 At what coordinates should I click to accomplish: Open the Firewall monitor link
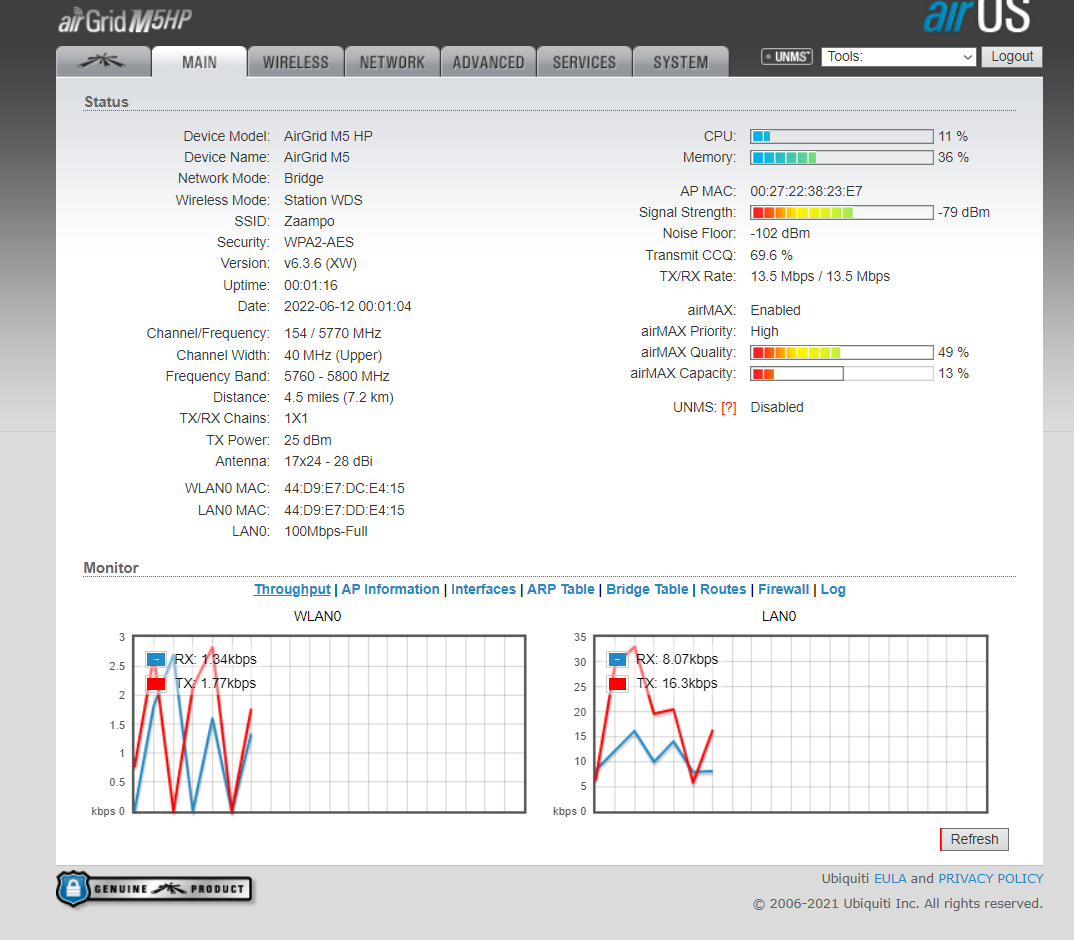784,589
